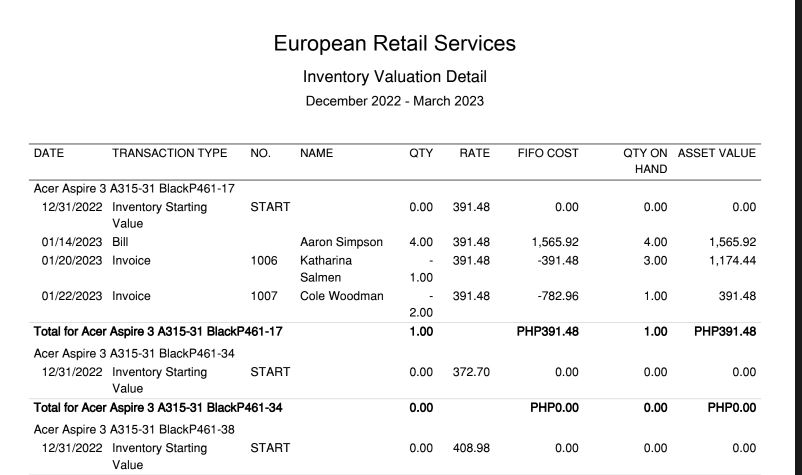Click the name Katharina Salmen
Viewport: 802px width, 475px height.
click(x=325, y=268)
